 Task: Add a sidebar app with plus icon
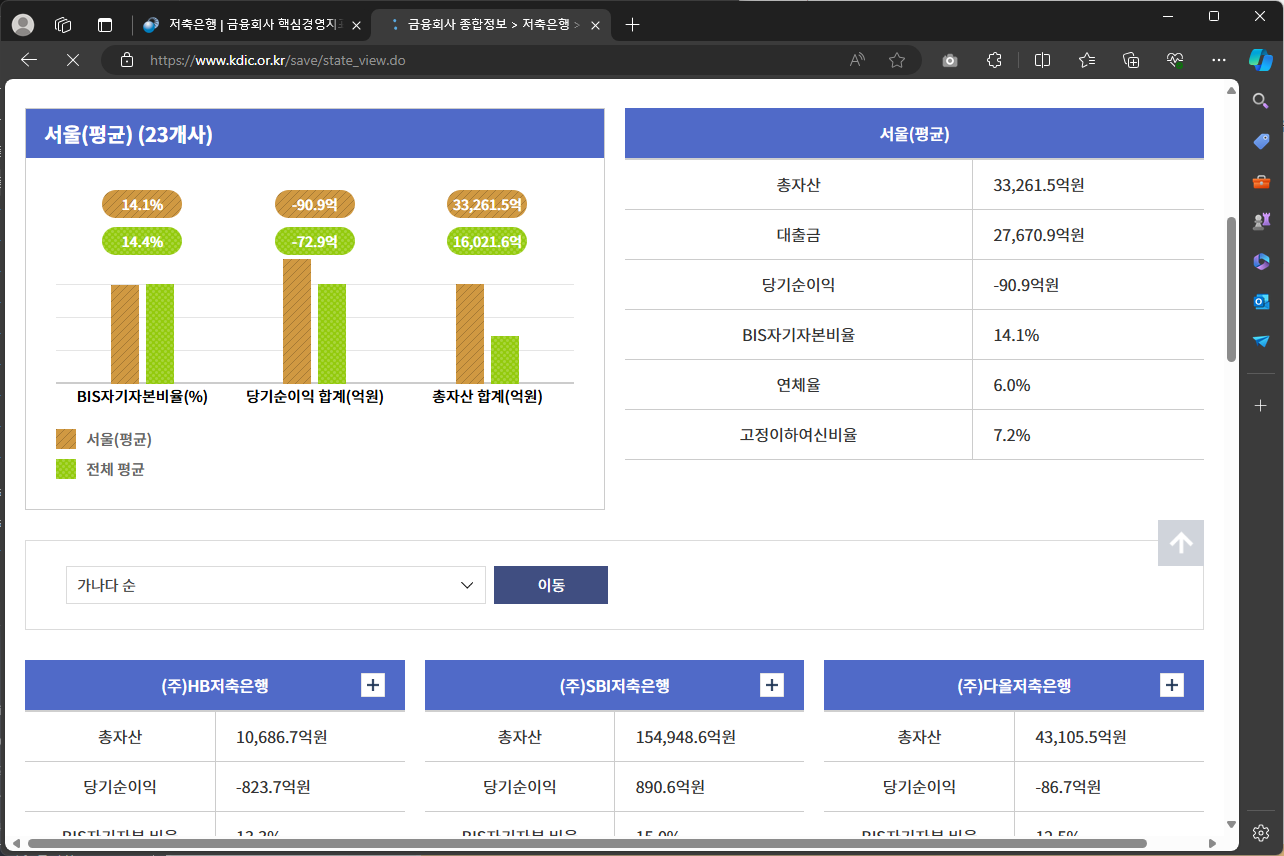1261,405
